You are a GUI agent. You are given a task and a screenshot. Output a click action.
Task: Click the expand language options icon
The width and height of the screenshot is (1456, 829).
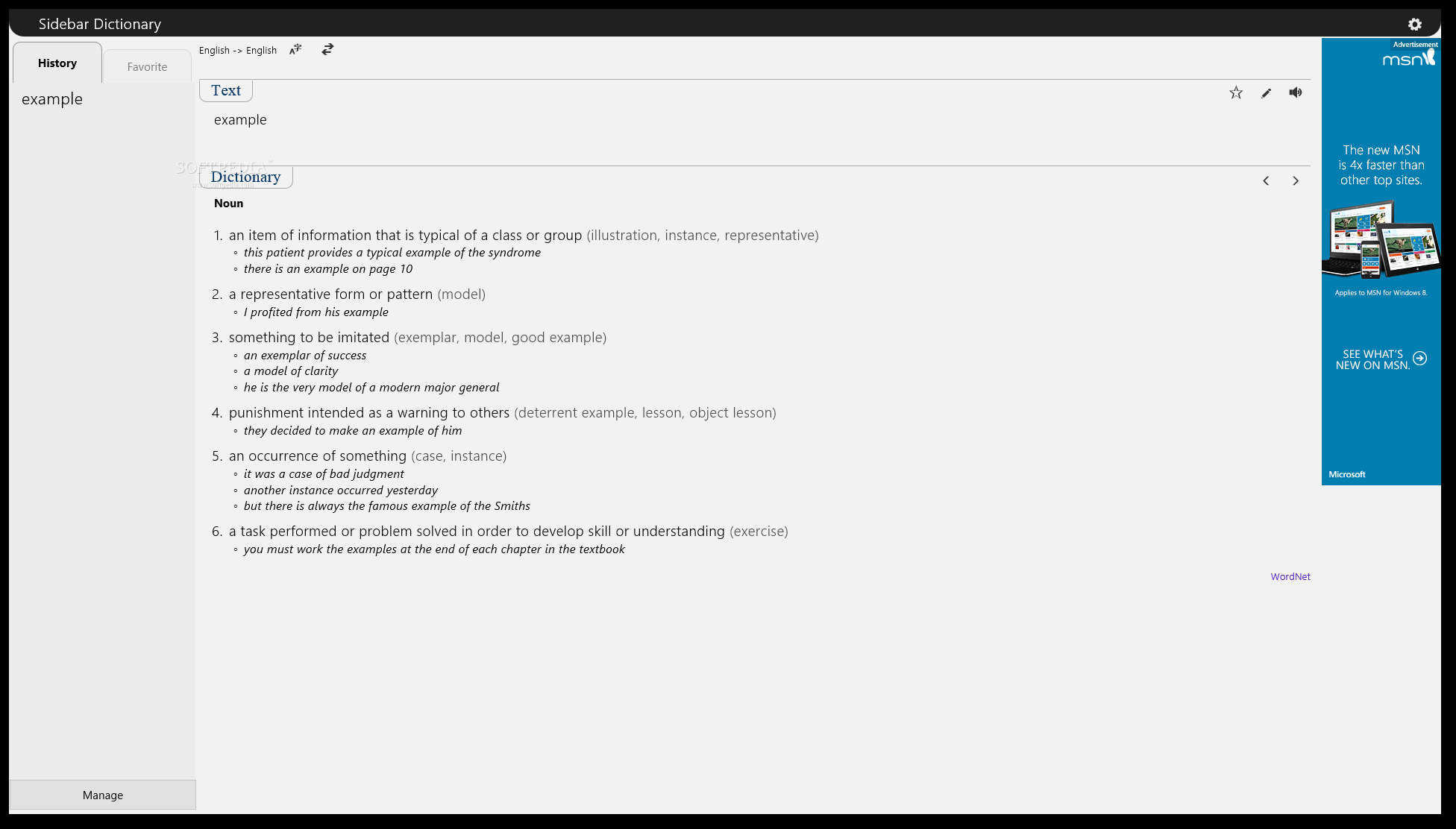pos(295,50)
